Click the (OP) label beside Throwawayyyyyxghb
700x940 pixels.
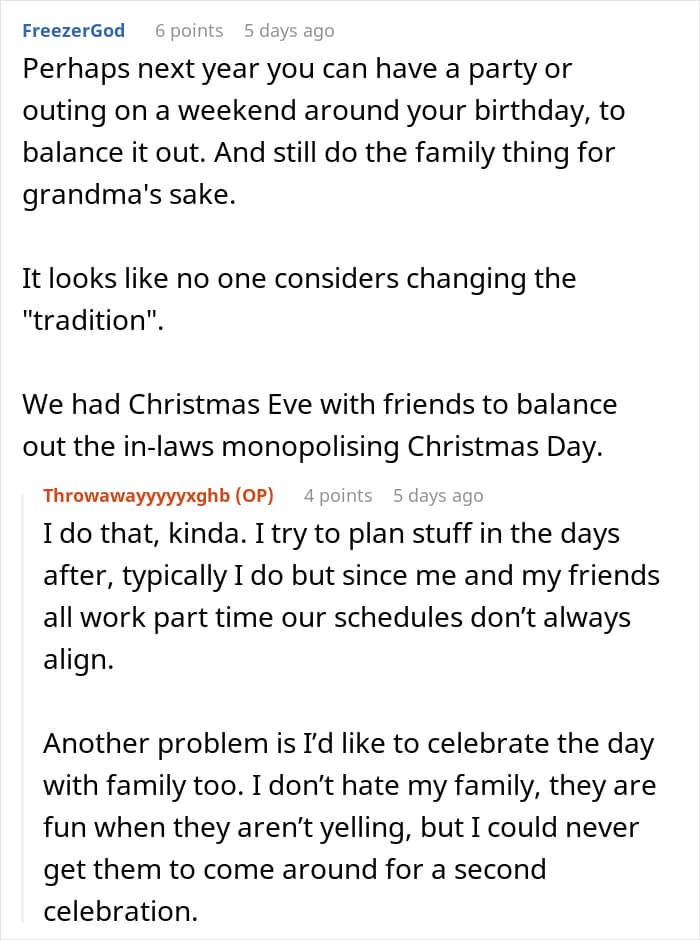click(253, 495)
